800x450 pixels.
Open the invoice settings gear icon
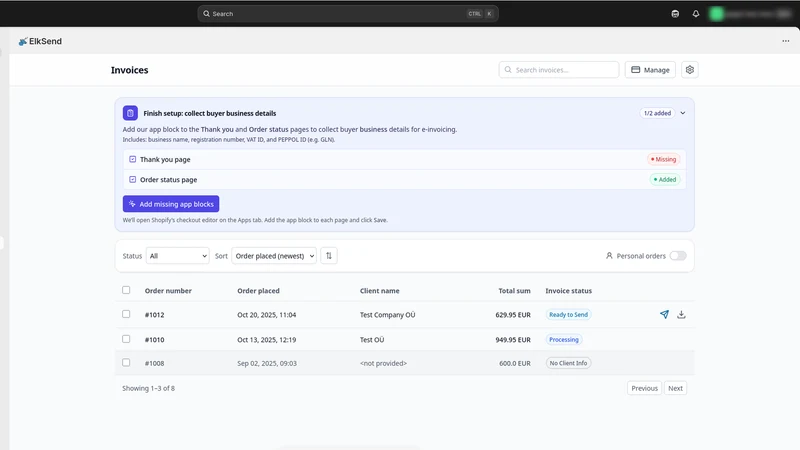[x=690, y=70]
